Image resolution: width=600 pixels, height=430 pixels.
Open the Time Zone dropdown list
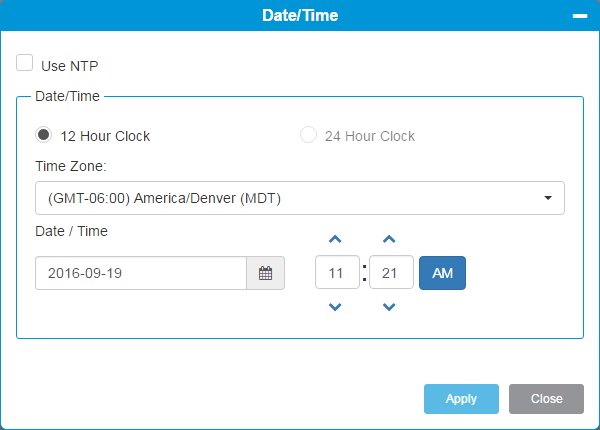pyautogui.click(x=300, y=198)
